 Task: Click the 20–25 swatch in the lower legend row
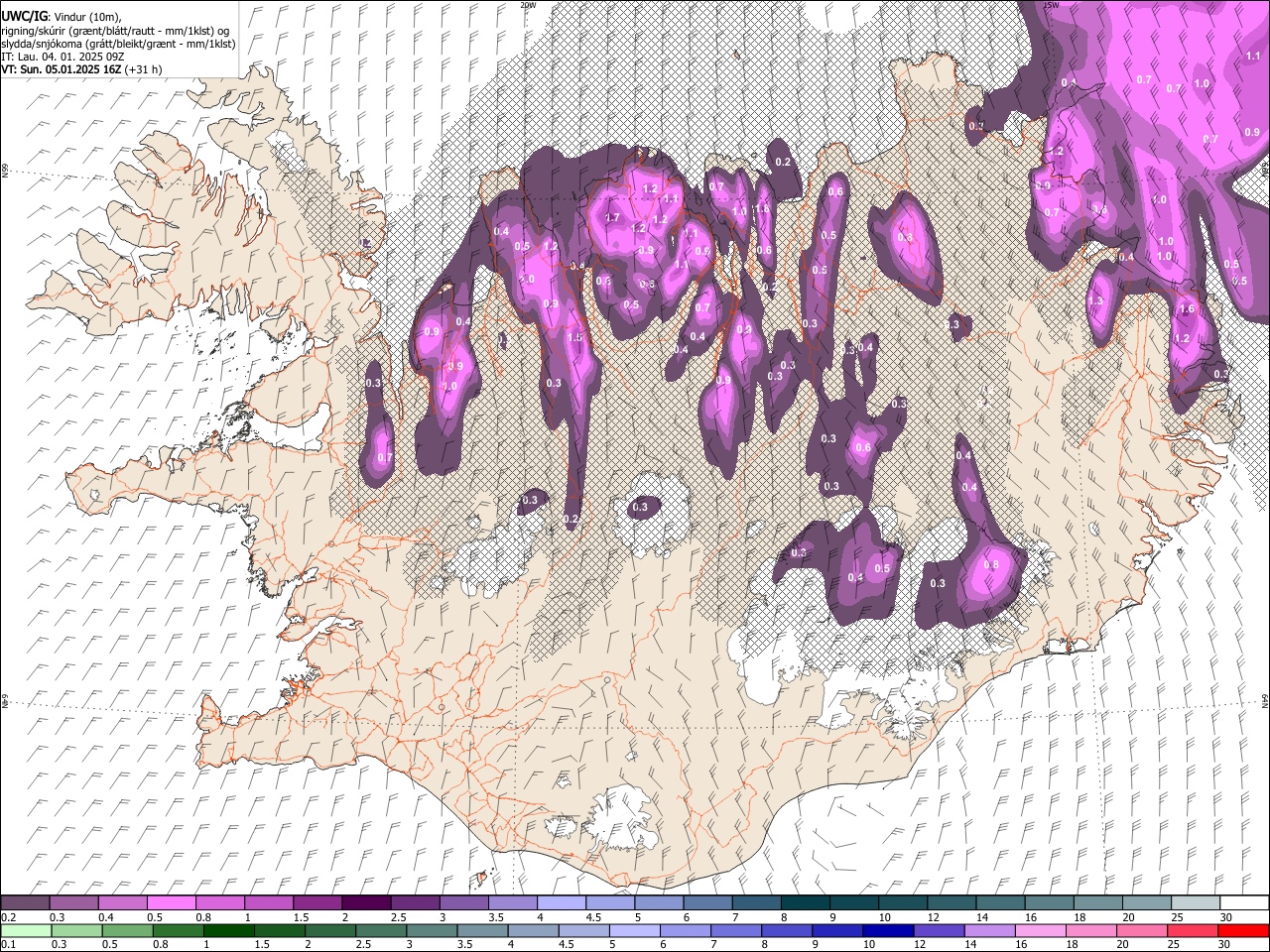click(x=1141, y=930)
